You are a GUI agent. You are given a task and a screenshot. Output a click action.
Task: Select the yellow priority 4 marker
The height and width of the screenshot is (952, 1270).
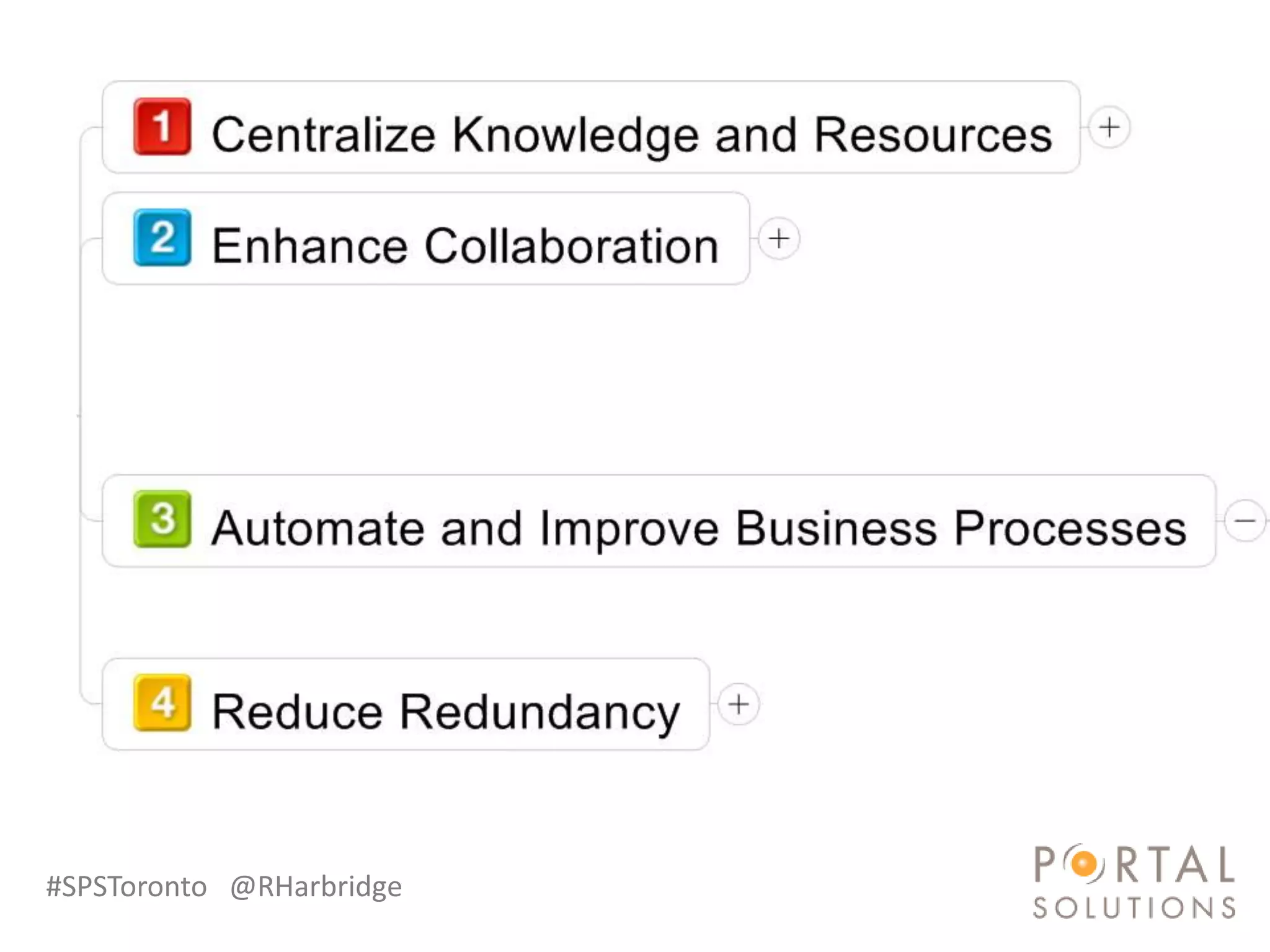pos(162,703)
